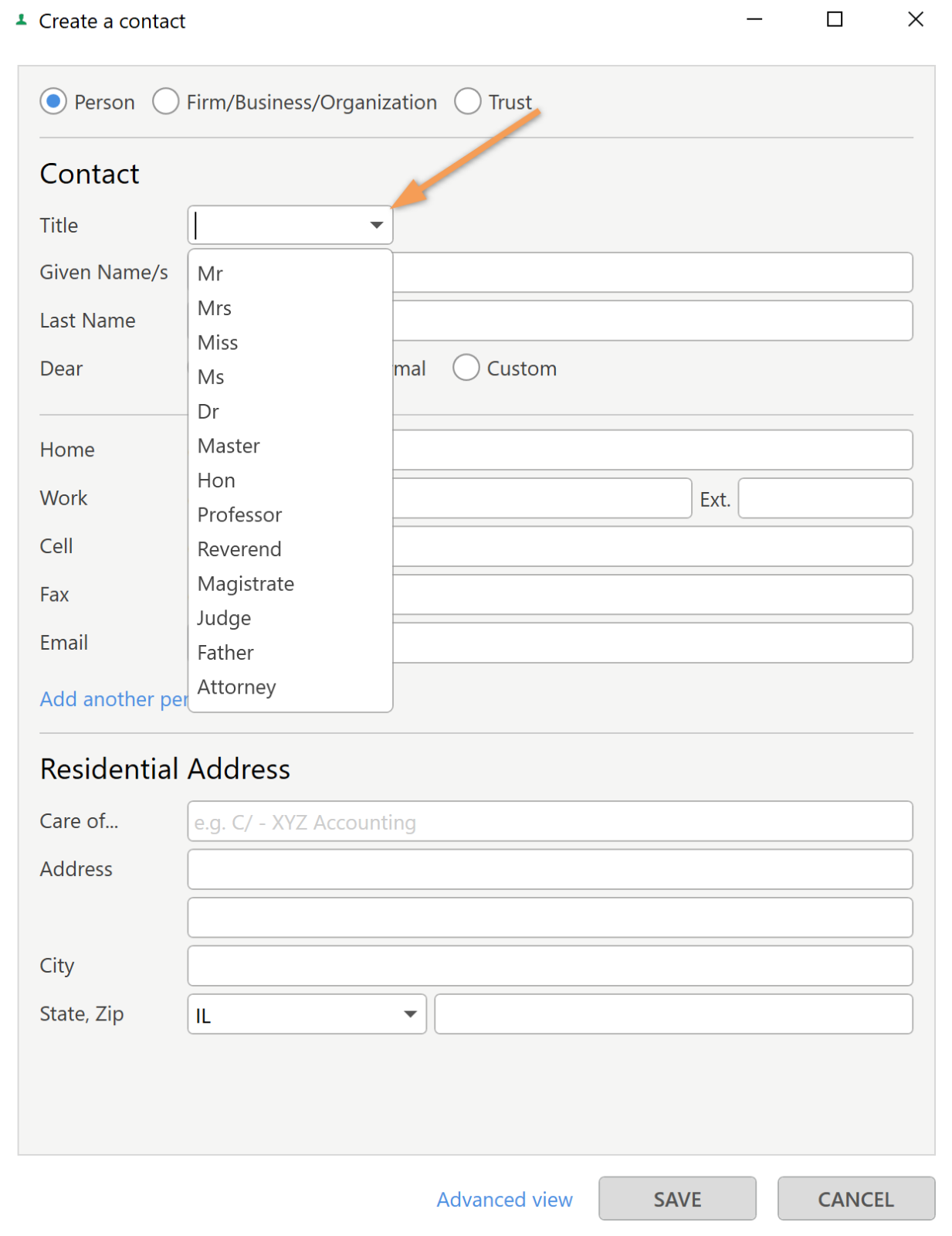This screenshot has height=1236, width=952.
Task: Select the Trust radio option
Action: tap(467, 101)
